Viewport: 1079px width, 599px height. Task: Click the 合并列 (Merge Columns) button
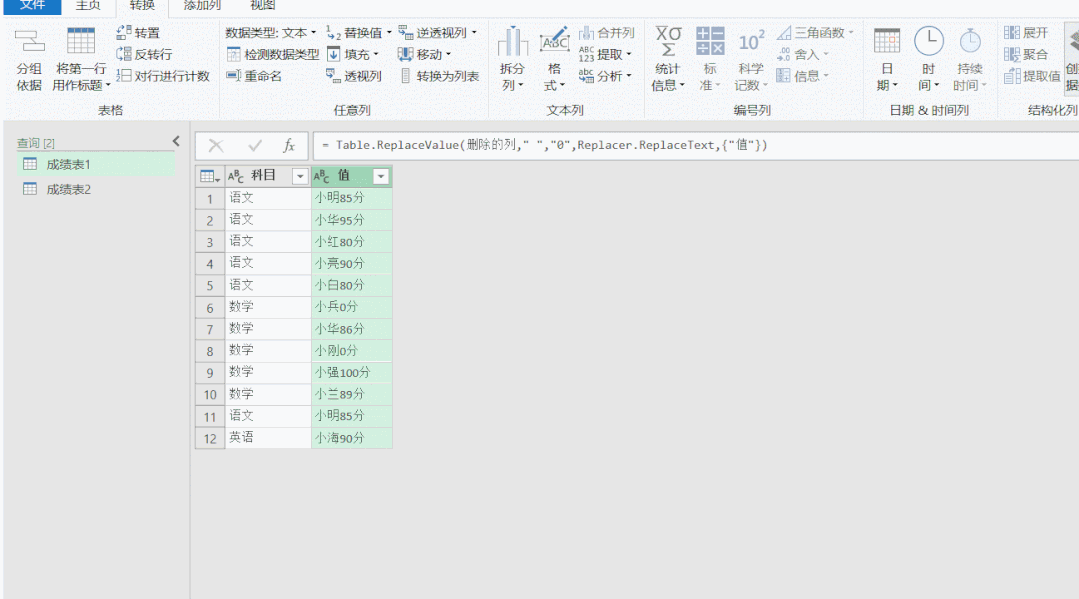point(606,32)
